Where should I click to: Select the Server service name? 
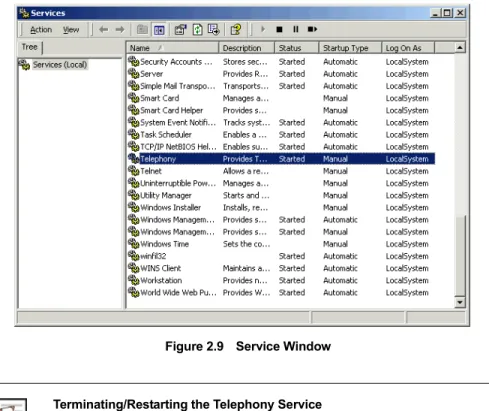tap(152, 74)
